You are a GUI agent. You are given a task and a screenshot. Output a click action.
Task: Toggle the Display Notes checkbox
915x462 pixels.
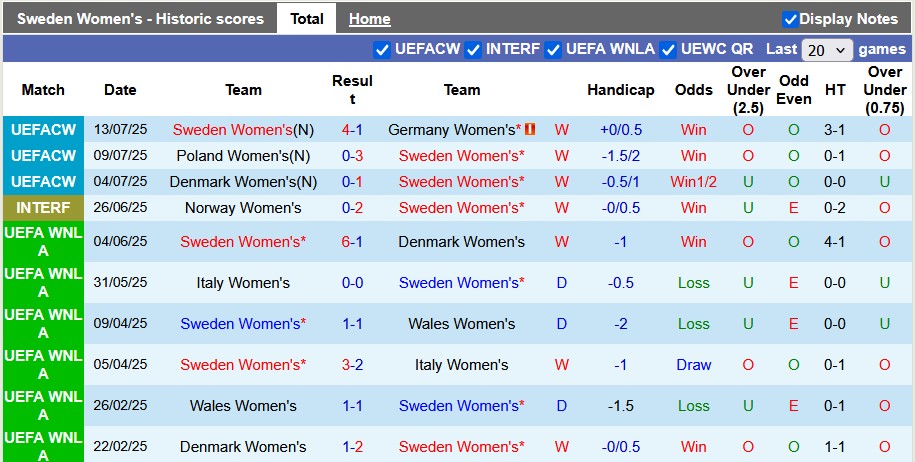(x=790, y=19)
